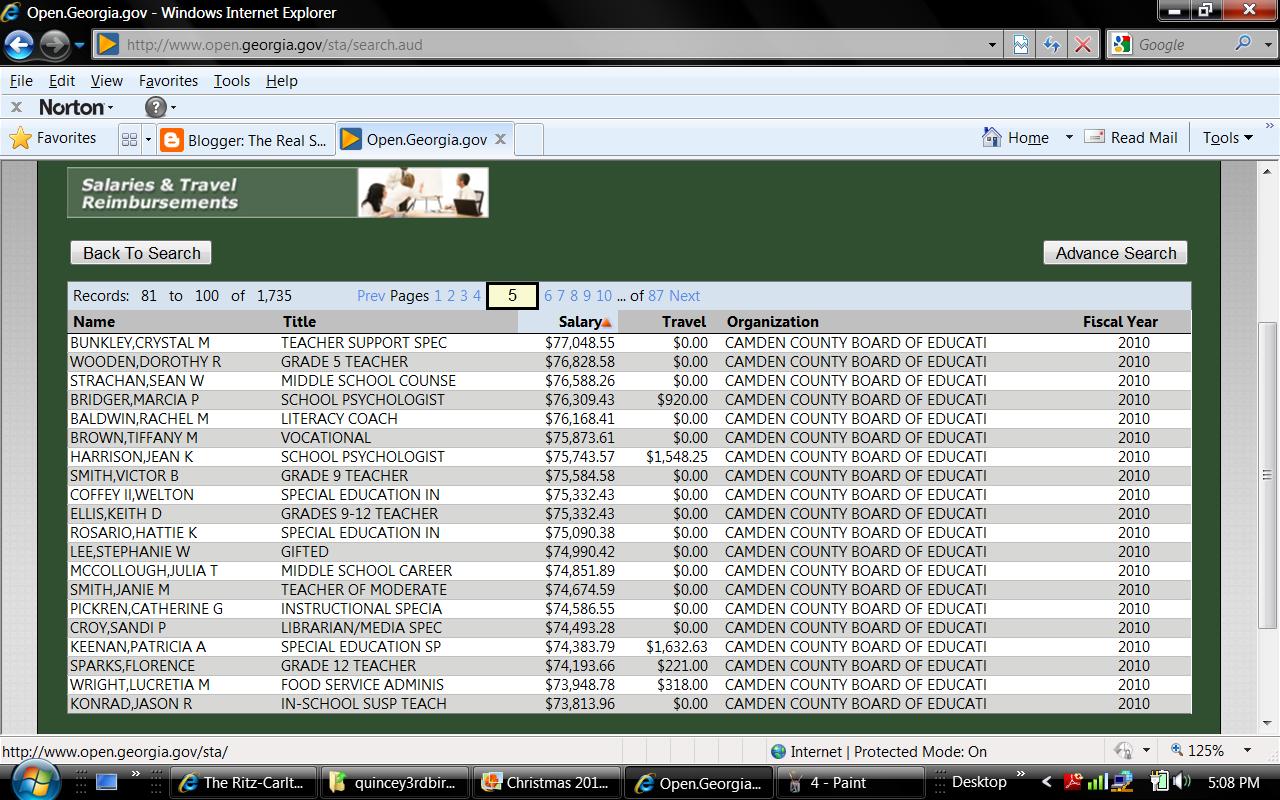Click the page number input showing 5
This screenshot has height=800, width=1280.
click(x=512, y=296)
